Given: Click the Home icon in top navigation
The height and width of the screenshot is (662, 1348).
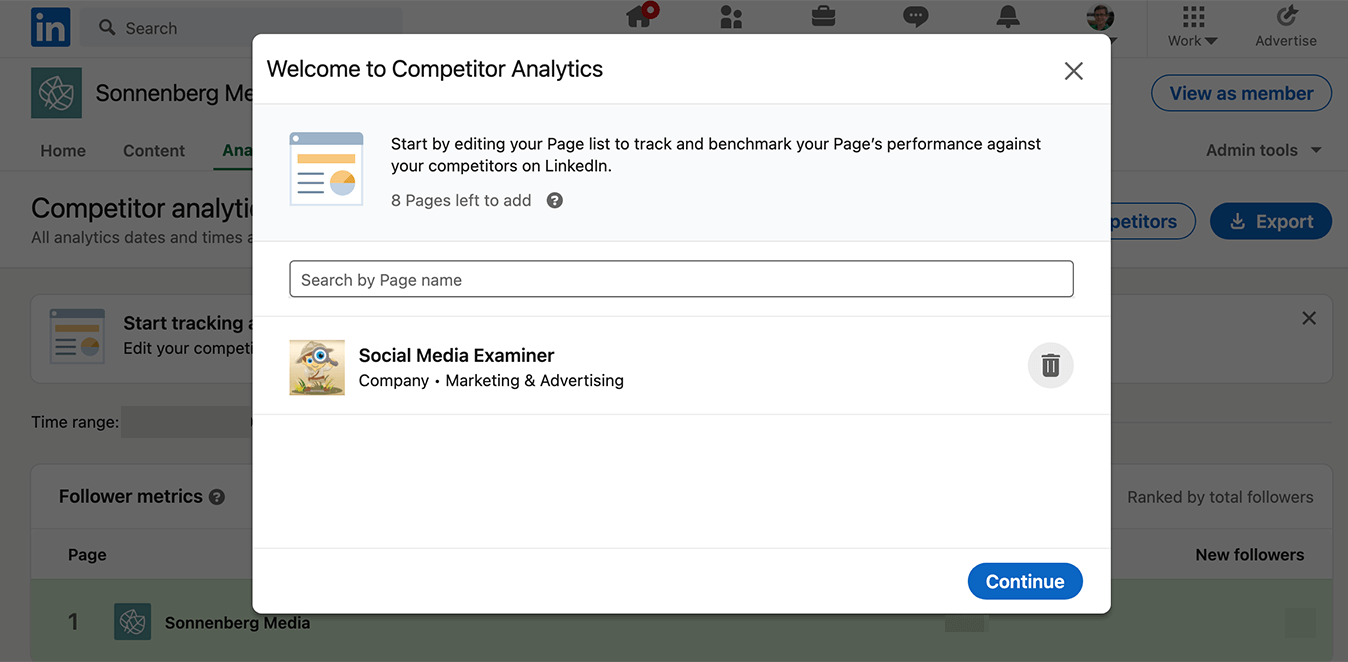Looking at the screenshot, I should click(x=640, y=16).
